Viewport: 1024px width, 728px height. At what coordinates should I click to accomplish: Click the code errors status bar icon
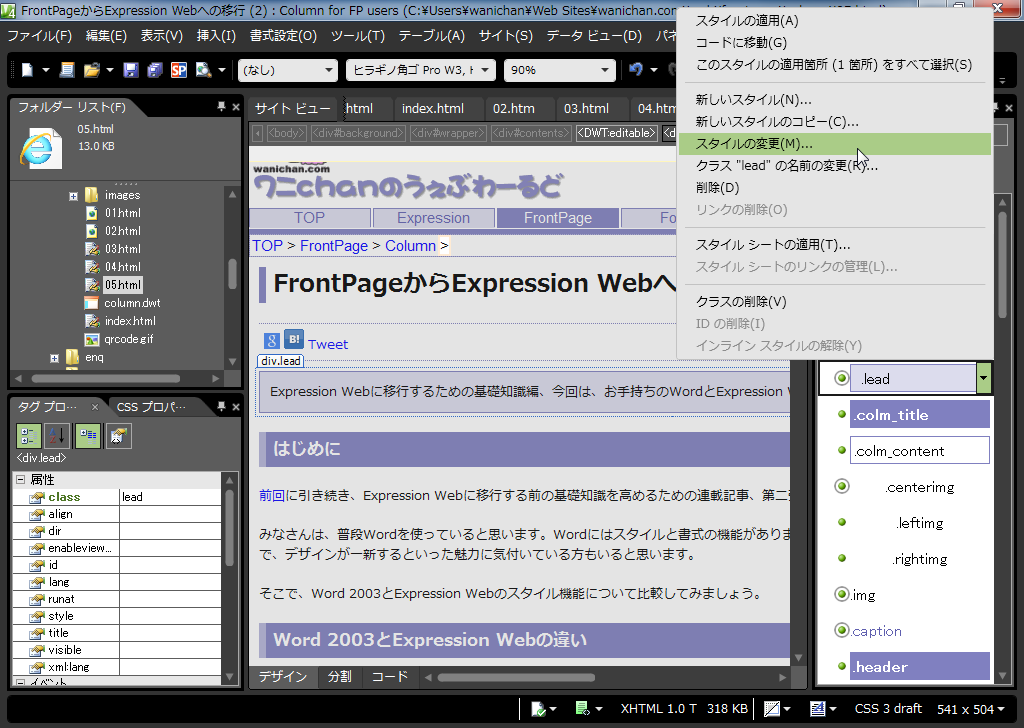583,708
